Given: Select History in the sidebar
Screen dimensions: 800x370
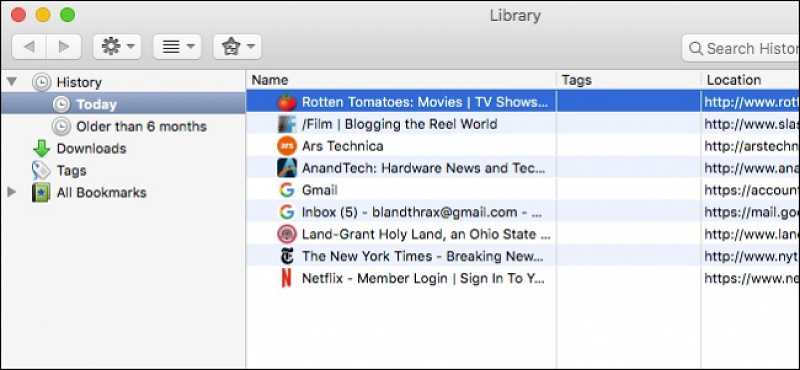Looking at the screenshot, I should (x=79, y=82).
